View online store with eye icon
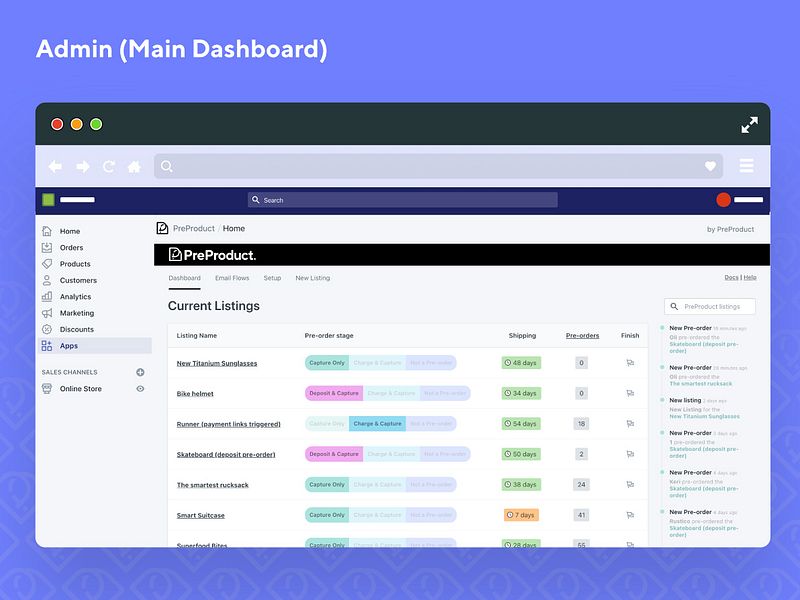The height and width of the screenshot is (600, 800). click(x=140, y=388)
